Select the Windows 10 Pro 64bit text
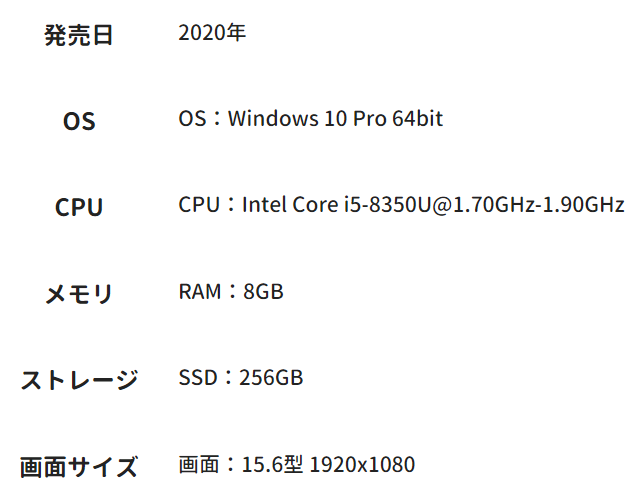The height and width of the screenshot is (494, 636). click(x=335, y=119)
